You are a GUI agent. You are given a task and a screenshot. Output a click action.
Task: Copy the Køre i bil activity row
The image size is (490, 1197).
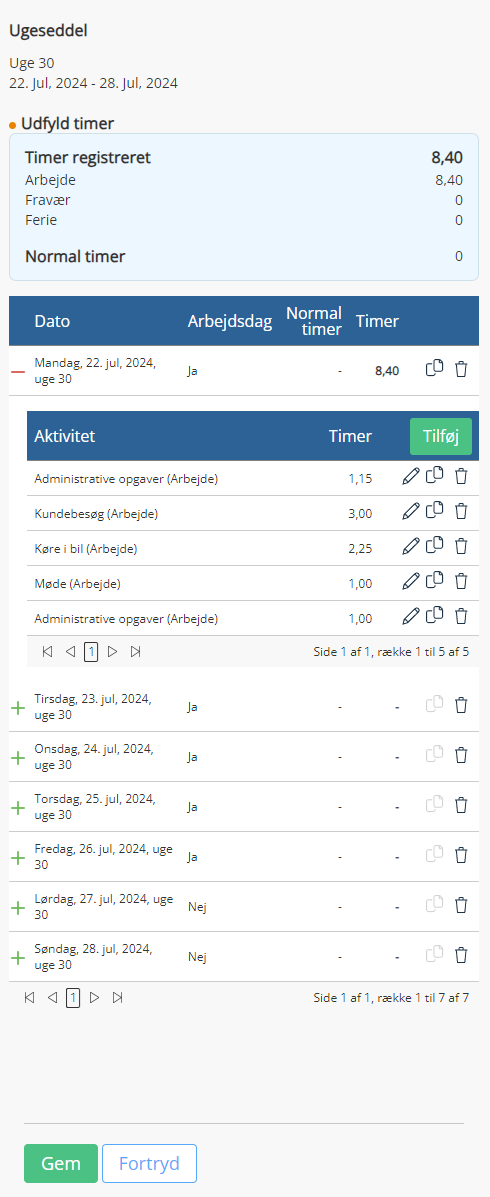coord(434,546)
